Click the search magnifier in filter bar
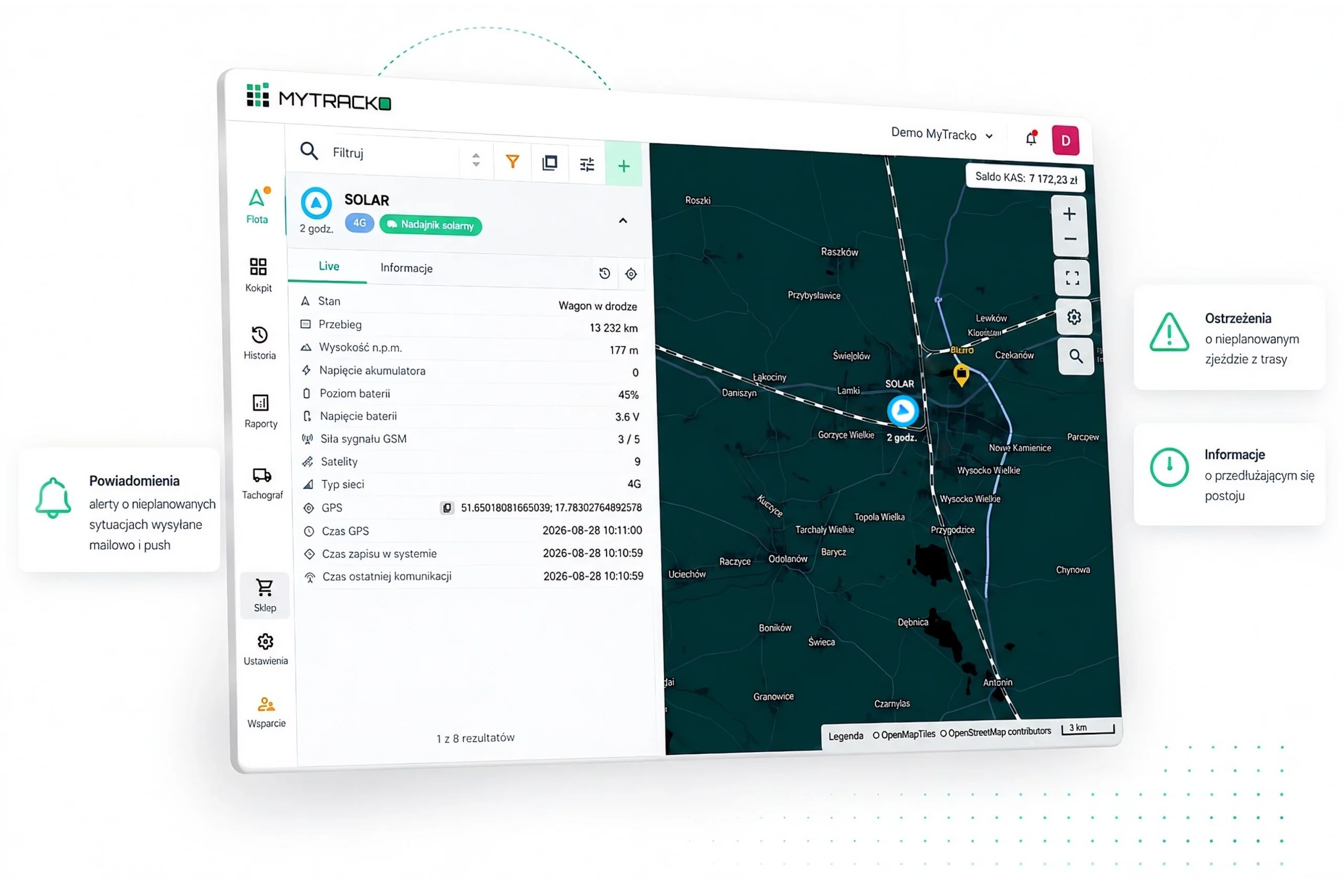1344x896 pixels. point(309,151)
